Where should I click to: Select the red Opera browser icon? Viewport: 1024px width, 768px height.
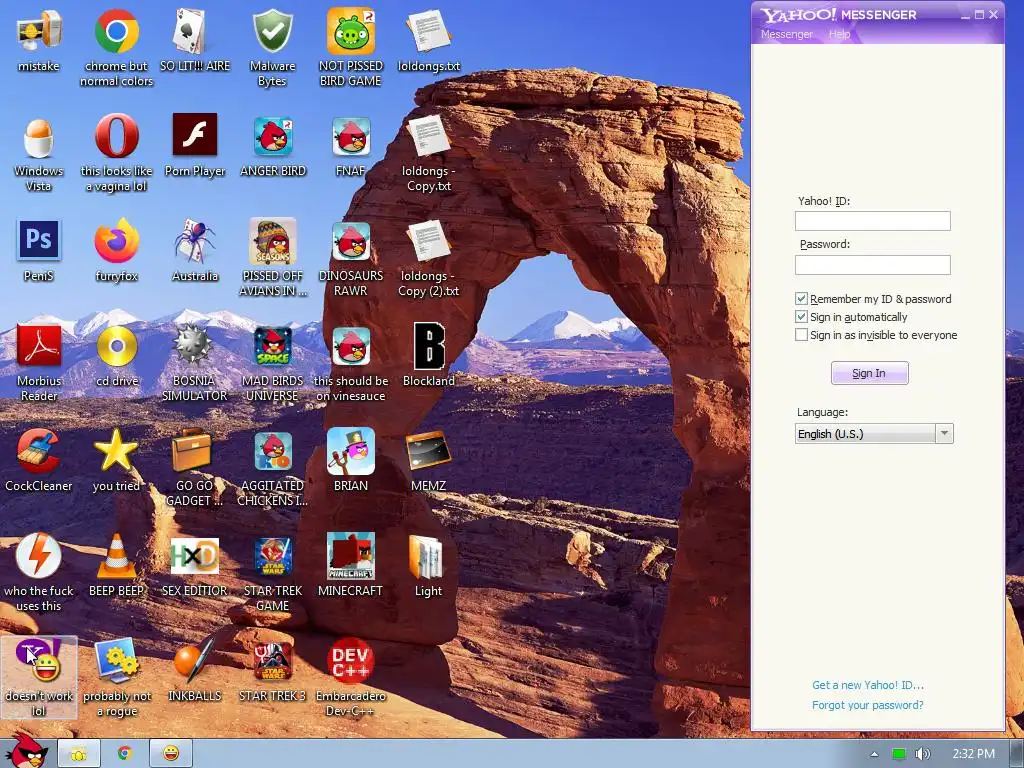[x=116, y=136]
